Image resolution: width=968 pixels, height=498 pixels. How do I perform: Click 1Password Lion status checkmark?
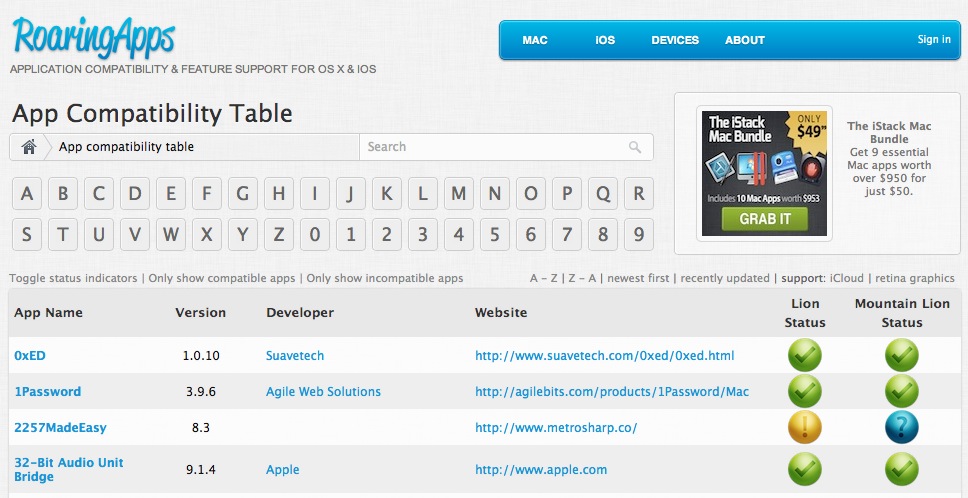[x=805, y=391]
